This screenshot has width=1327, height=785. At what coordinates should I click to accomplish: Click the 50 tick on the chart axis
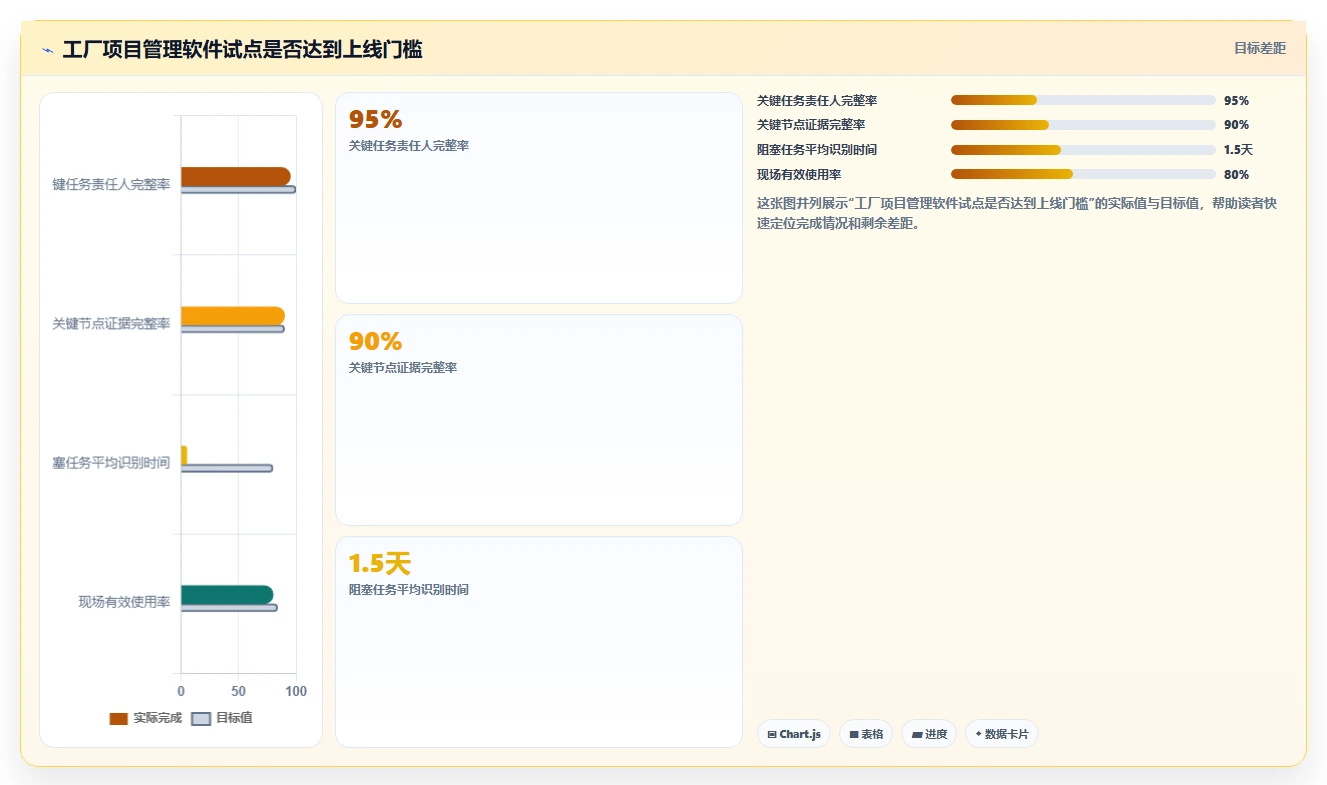point(238,691)
